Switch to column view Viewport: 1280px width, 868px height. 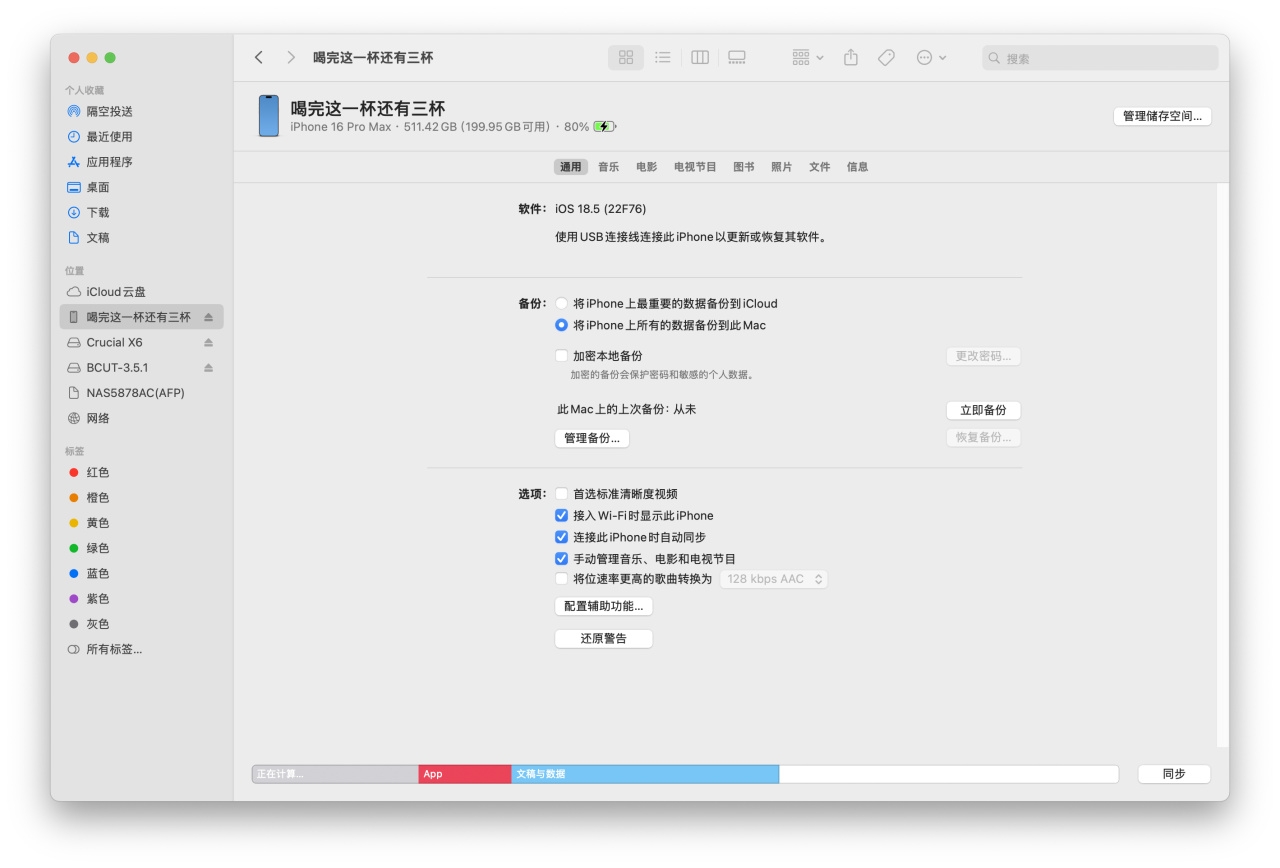[x=700, y=58]
